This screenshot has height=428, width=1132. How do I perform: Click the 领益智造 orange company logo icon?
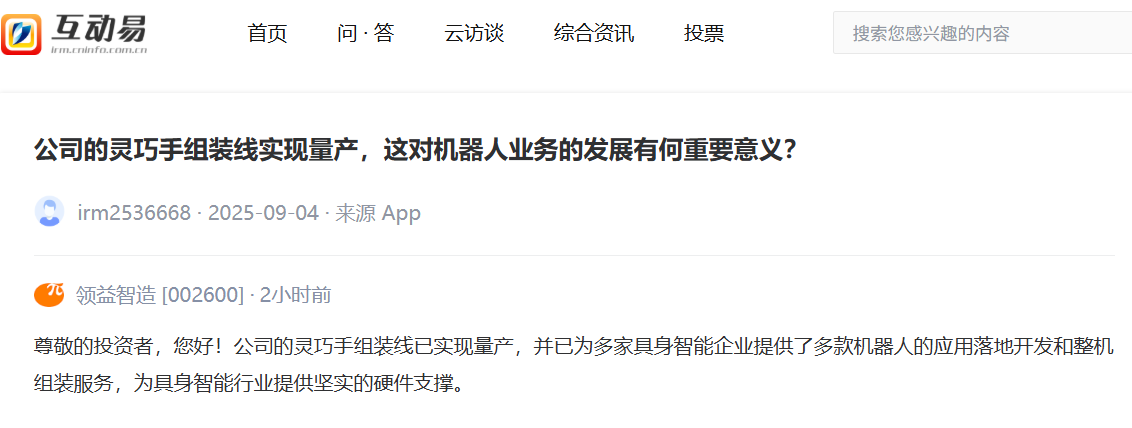click(49, 294)
